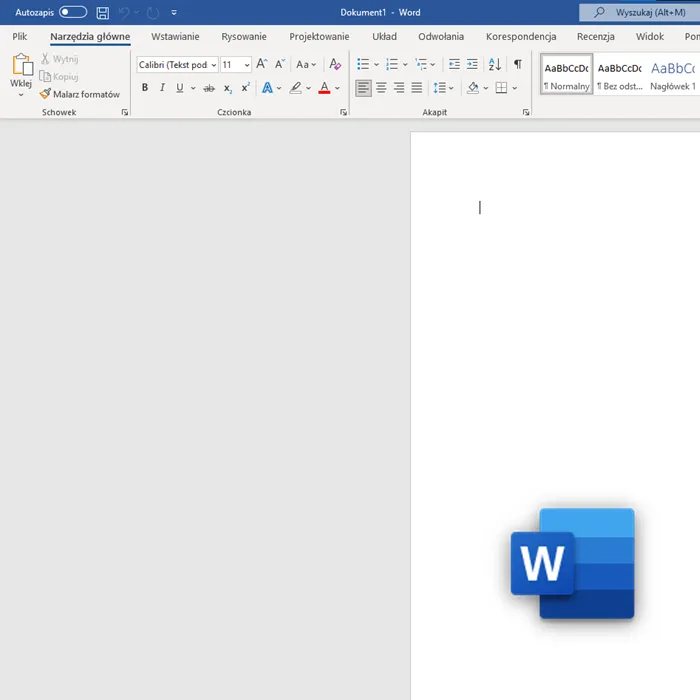Click Malarz formatów button
700x700 pixels.
point(80,94)
